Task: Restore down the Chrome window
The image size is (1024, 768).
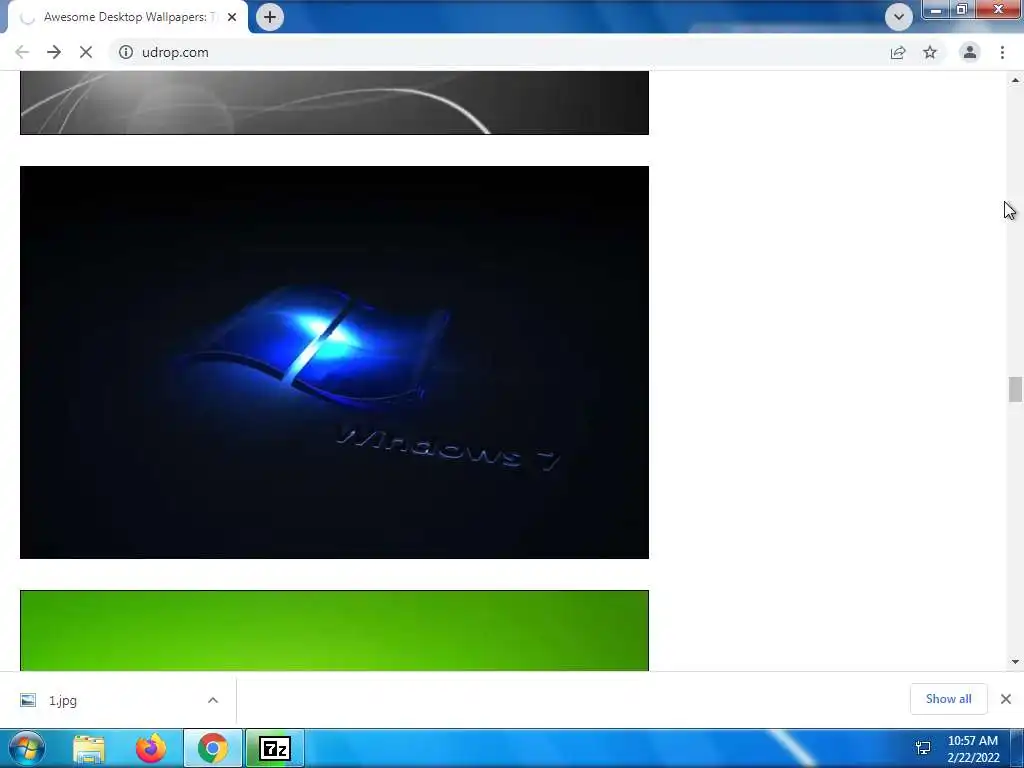Action: [x=962, y=10]
